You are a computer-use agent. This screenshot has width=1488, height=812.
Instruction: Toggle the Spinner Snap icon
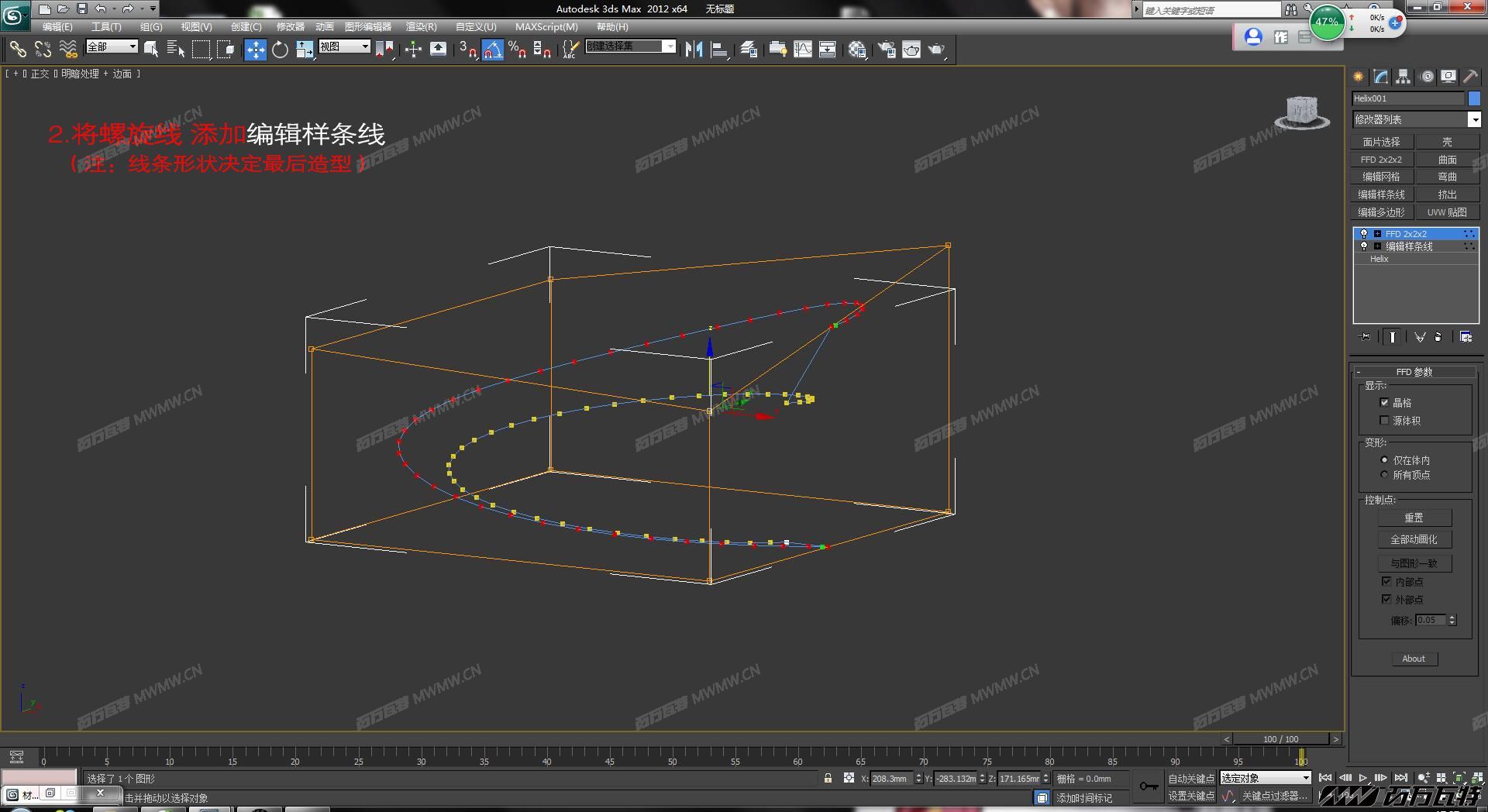(542, 50)
